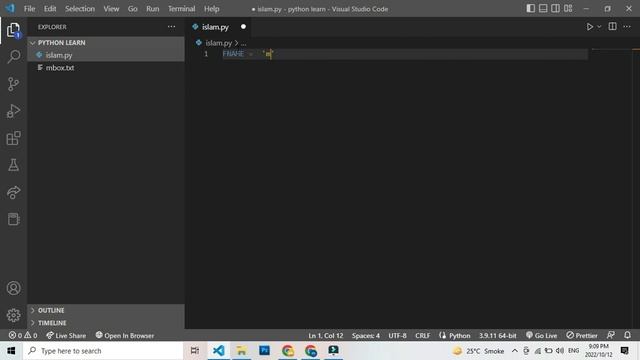Show errors and warnings in status bar
This screenshot has width=640, height=360.
[23, 336]
